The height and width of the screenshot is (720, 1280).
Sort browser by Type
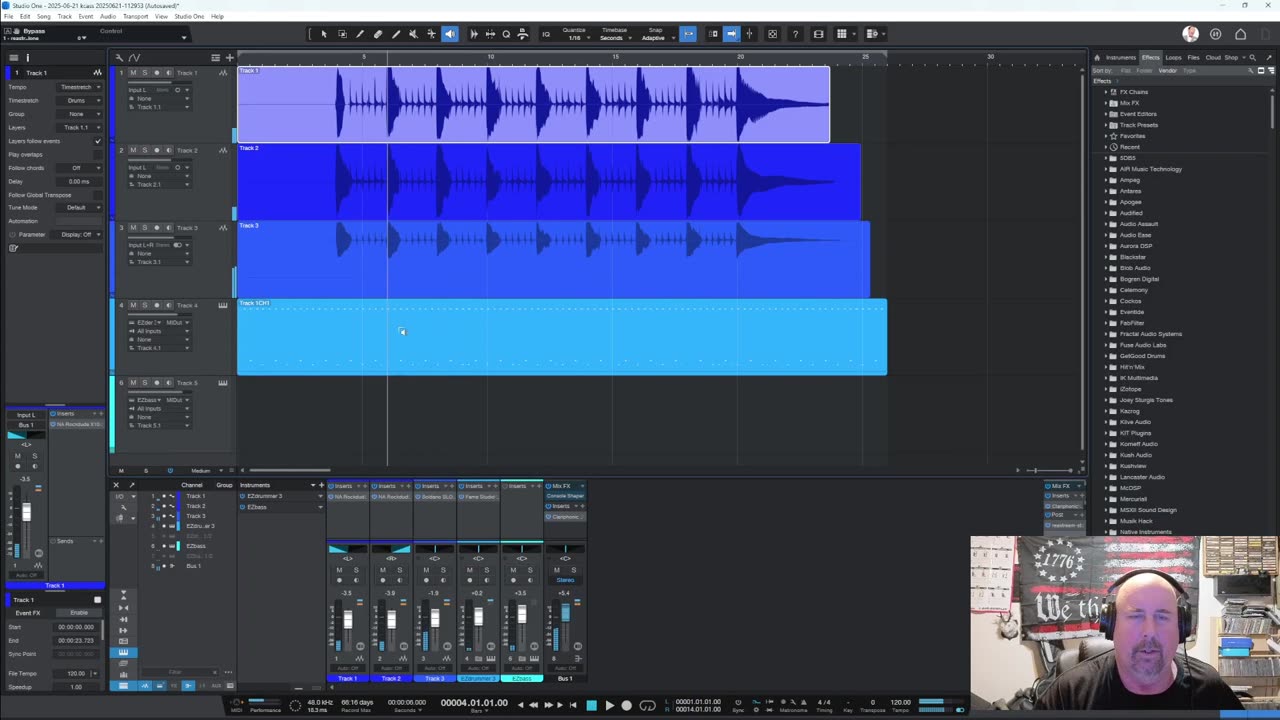pyautogui.click(x=1189, y=71)
